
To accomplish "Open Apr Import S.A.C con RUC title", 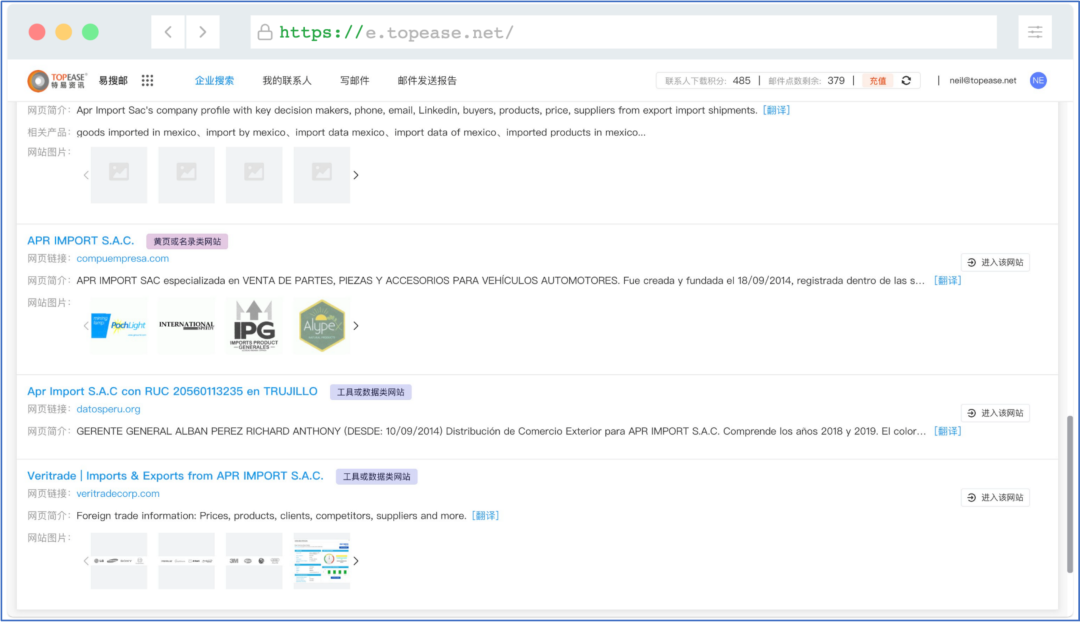I will (x=172, y=391).
